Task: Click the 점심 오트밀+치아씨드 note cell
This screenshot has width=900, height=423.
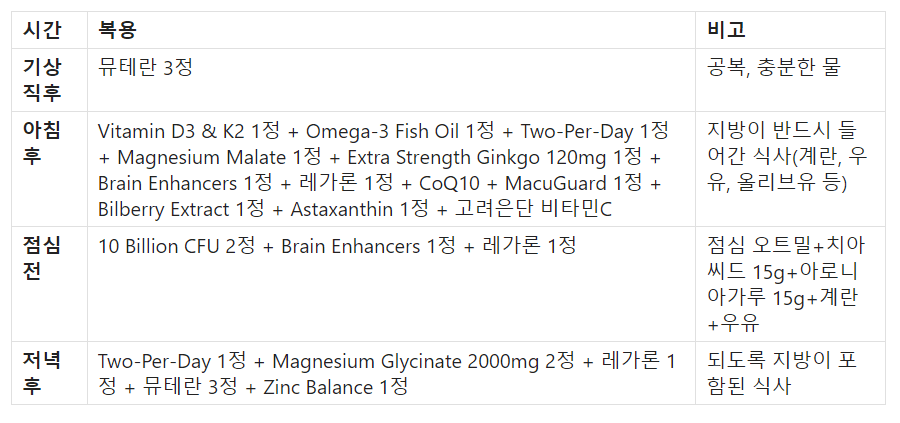Action: (x=786, y=284)
